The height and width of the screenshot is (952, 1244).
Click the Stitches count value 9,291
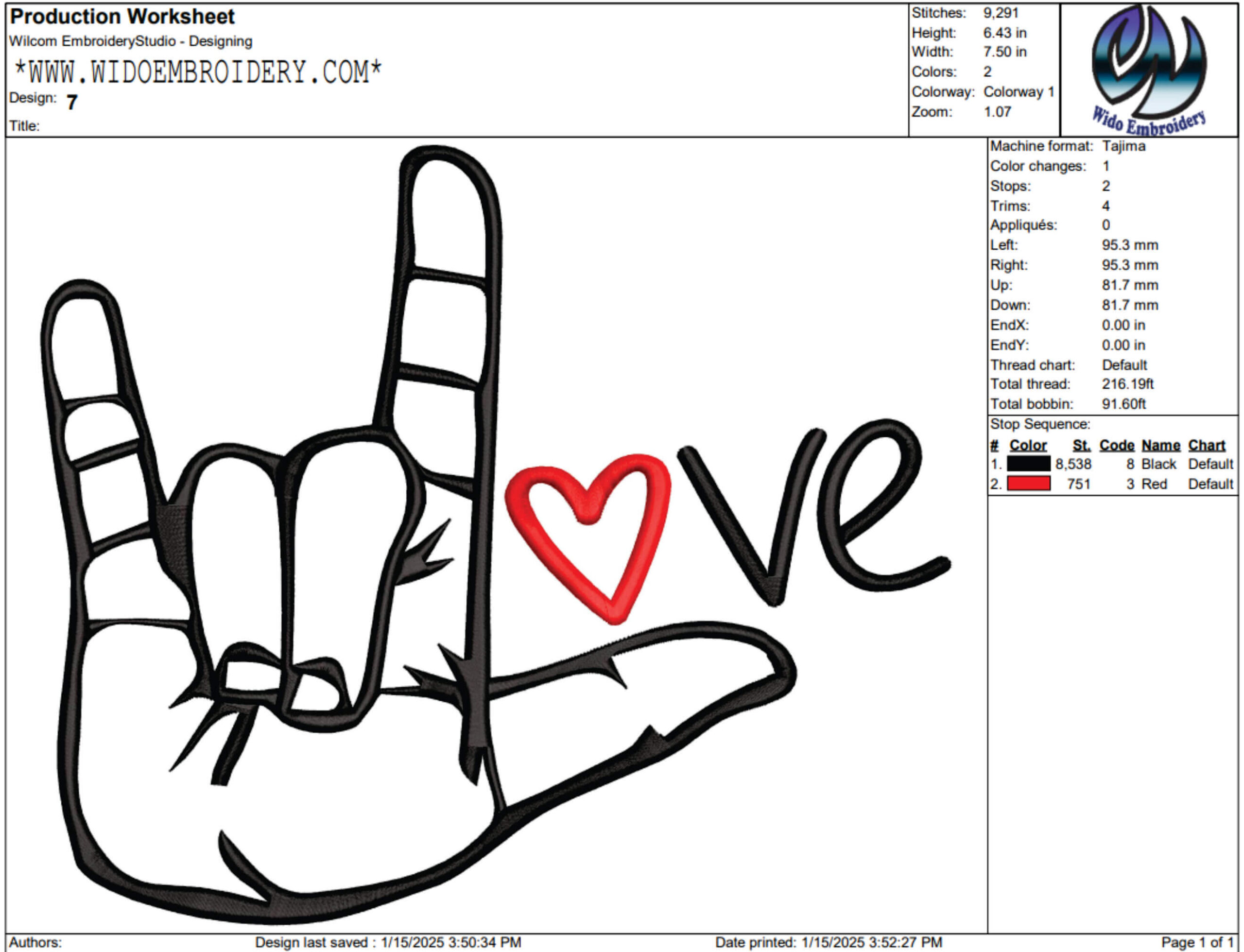pyautogui.click(x=1001, y=13)
